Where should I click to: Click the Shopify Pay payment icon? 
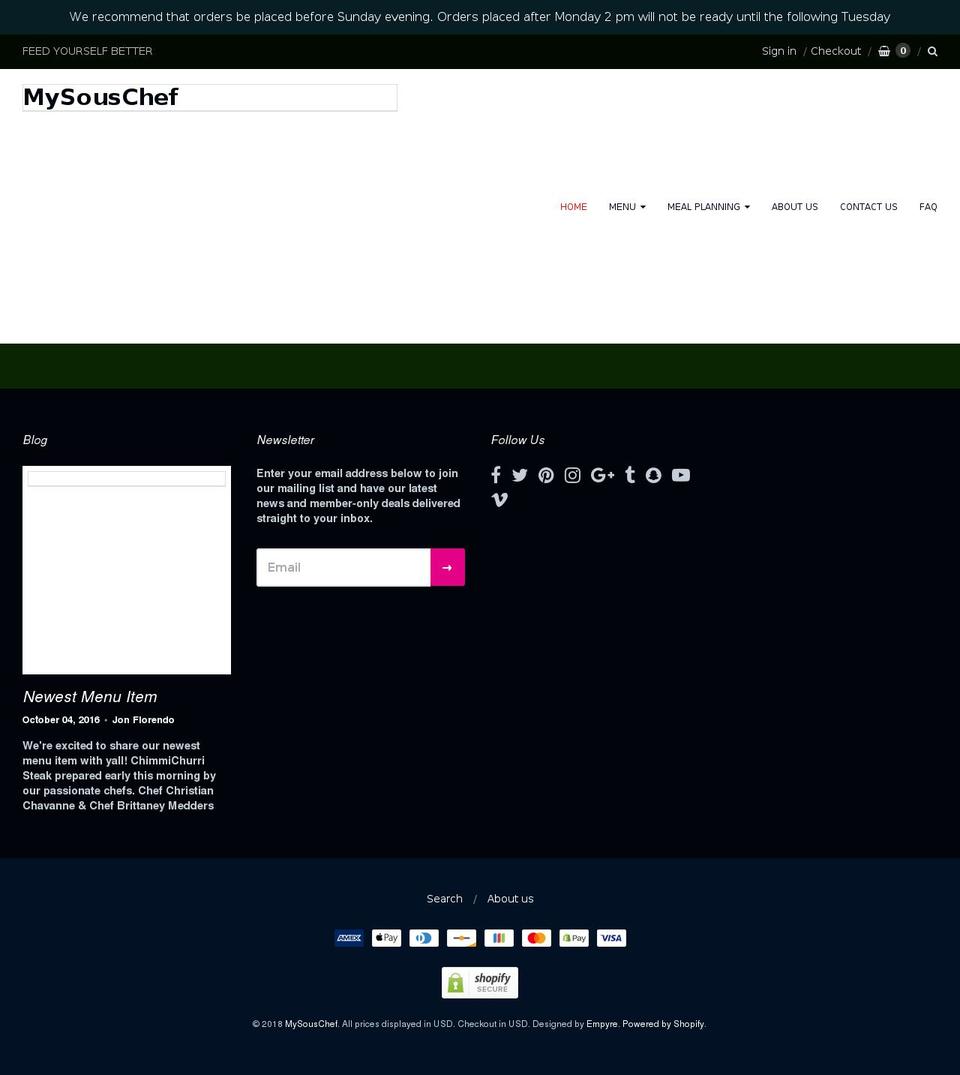pos(574,938)
